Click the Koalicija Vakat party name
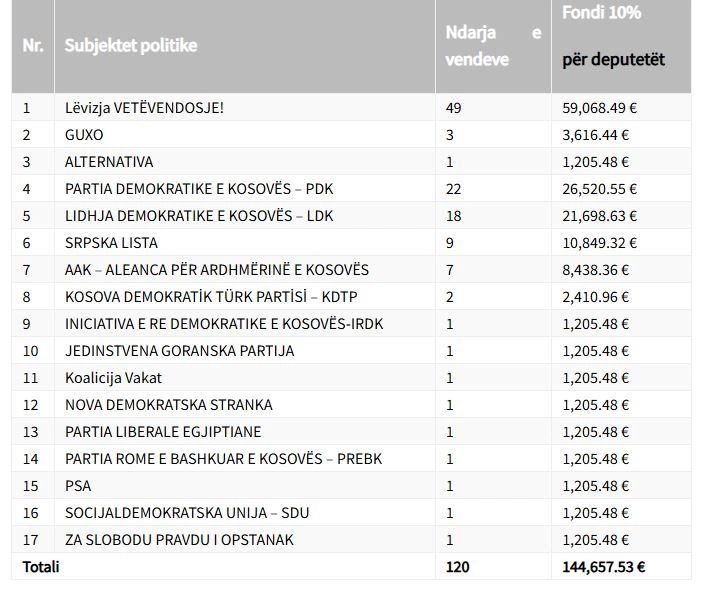This screenshot has height=589, width=703. click(x=113, y=378)
